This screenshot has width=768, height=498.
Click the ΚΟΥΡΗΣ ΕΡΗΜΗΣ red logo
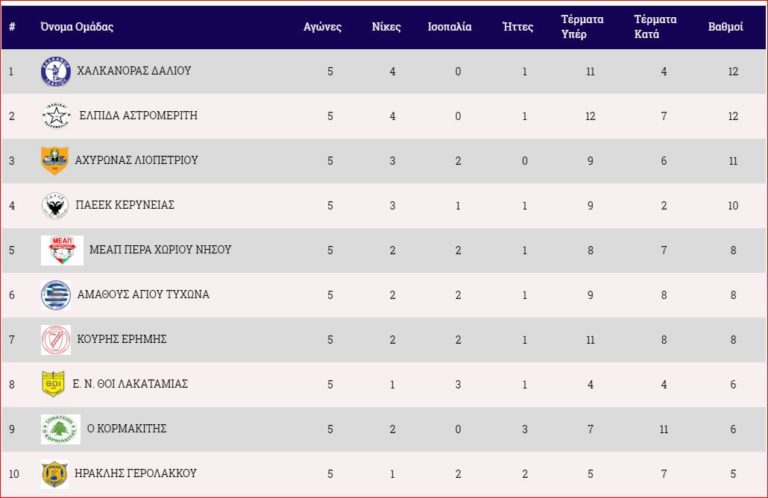point(55,340)
